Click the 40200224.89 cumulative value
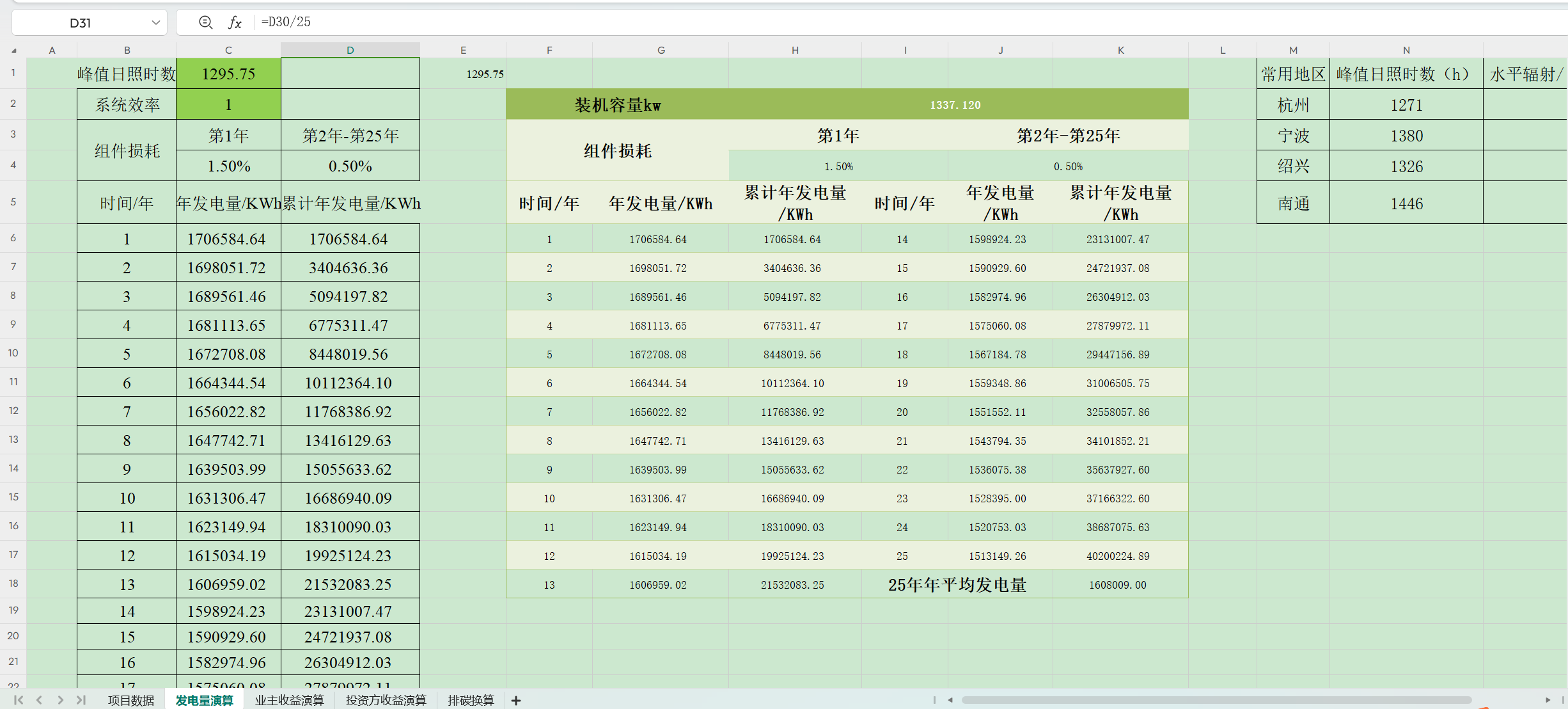 coord(1120,555)
